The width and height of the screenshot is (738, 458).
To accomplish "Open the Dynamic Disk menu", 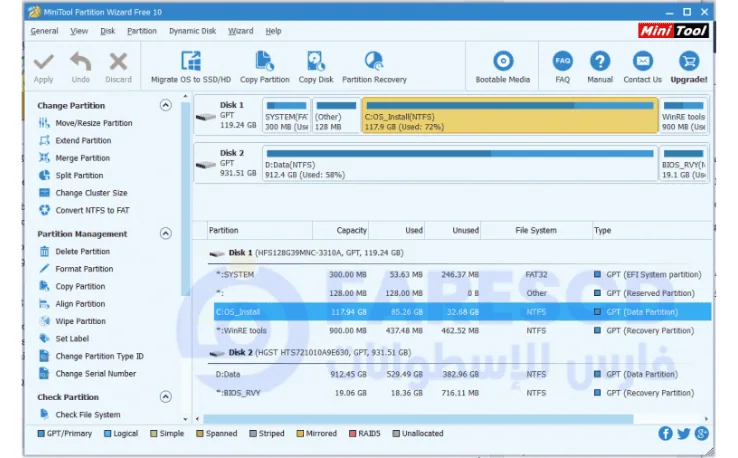I will pos(192,31).
